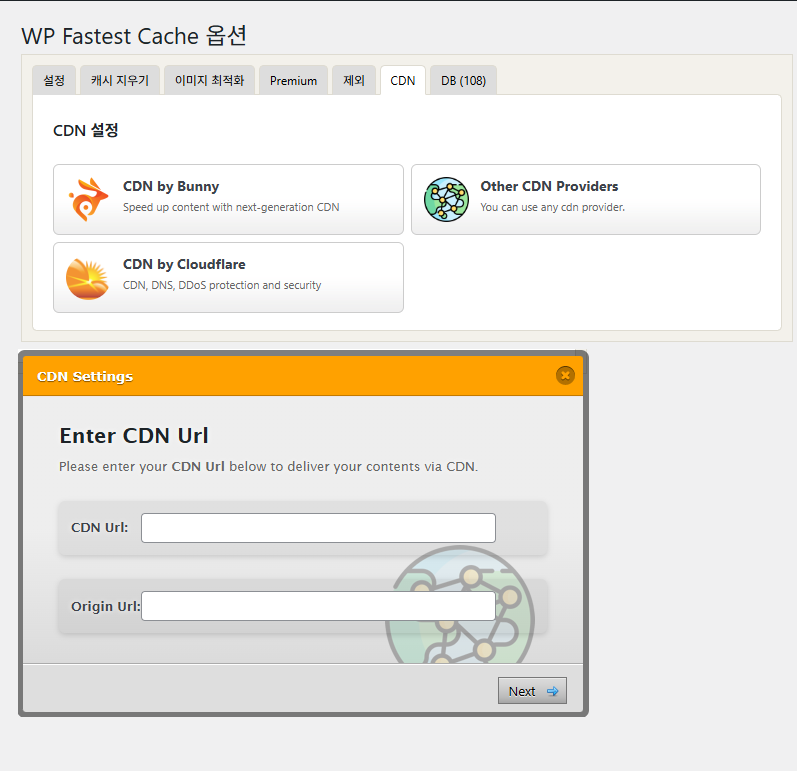Pick the 'Other CDN Providers' title
The height and width of the screenshot is (771, 797).
tap(549, 186)
